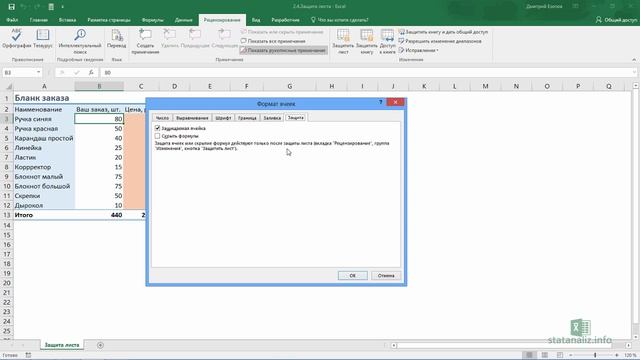Click the macro recording icon in status bar

pos(28,355)
